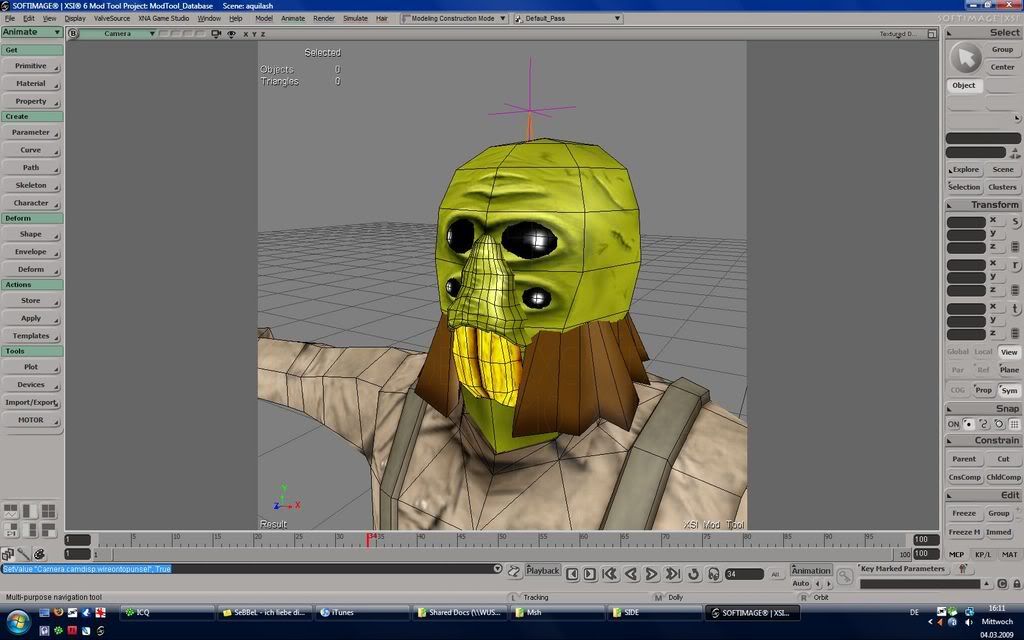Enable snap to grid icon

click(x=1014, y=424)
